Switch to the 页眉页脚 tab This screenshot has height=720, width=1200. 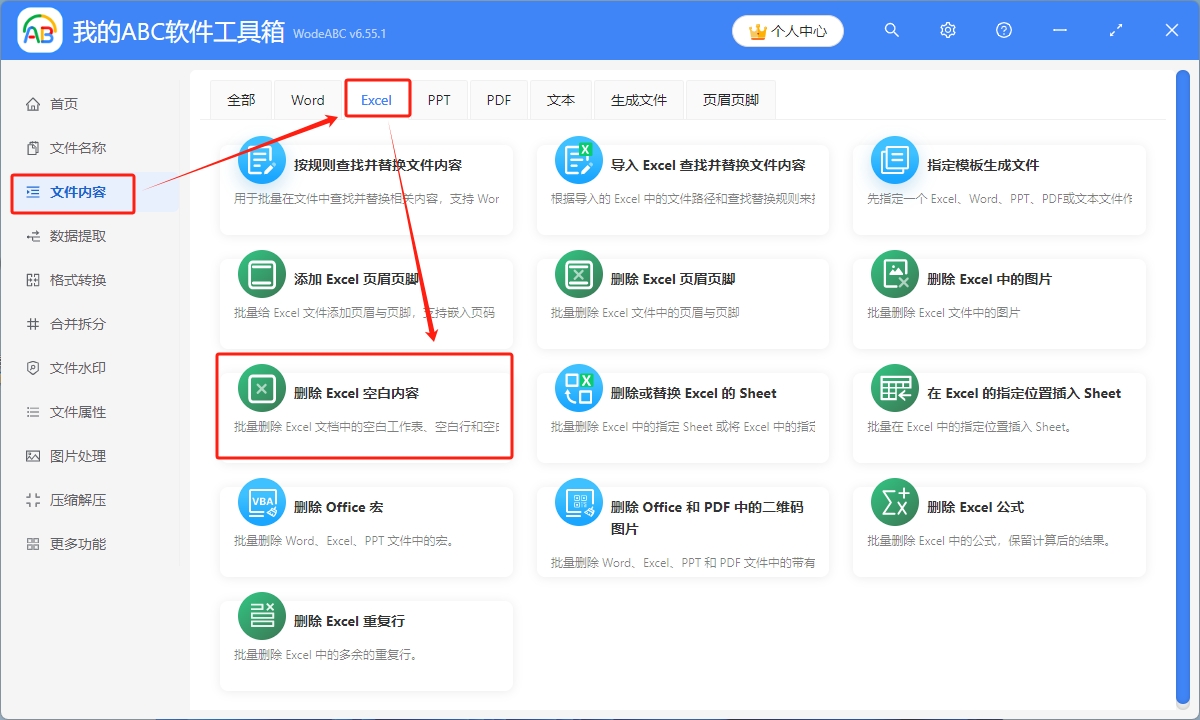tap(731, 100)
